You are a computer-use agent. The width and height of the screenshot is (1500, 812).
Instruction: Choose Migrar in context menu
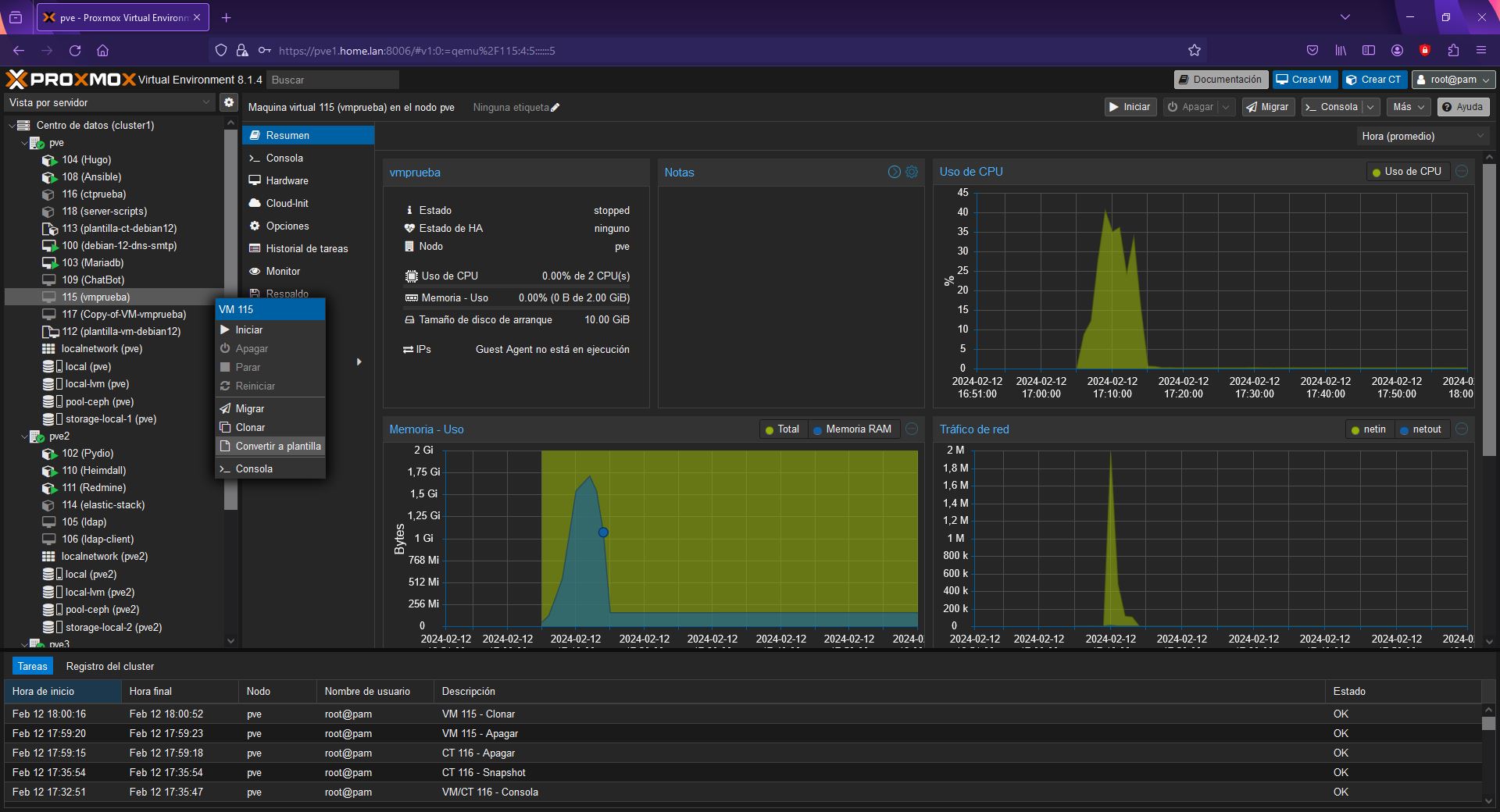coord(270,408)
